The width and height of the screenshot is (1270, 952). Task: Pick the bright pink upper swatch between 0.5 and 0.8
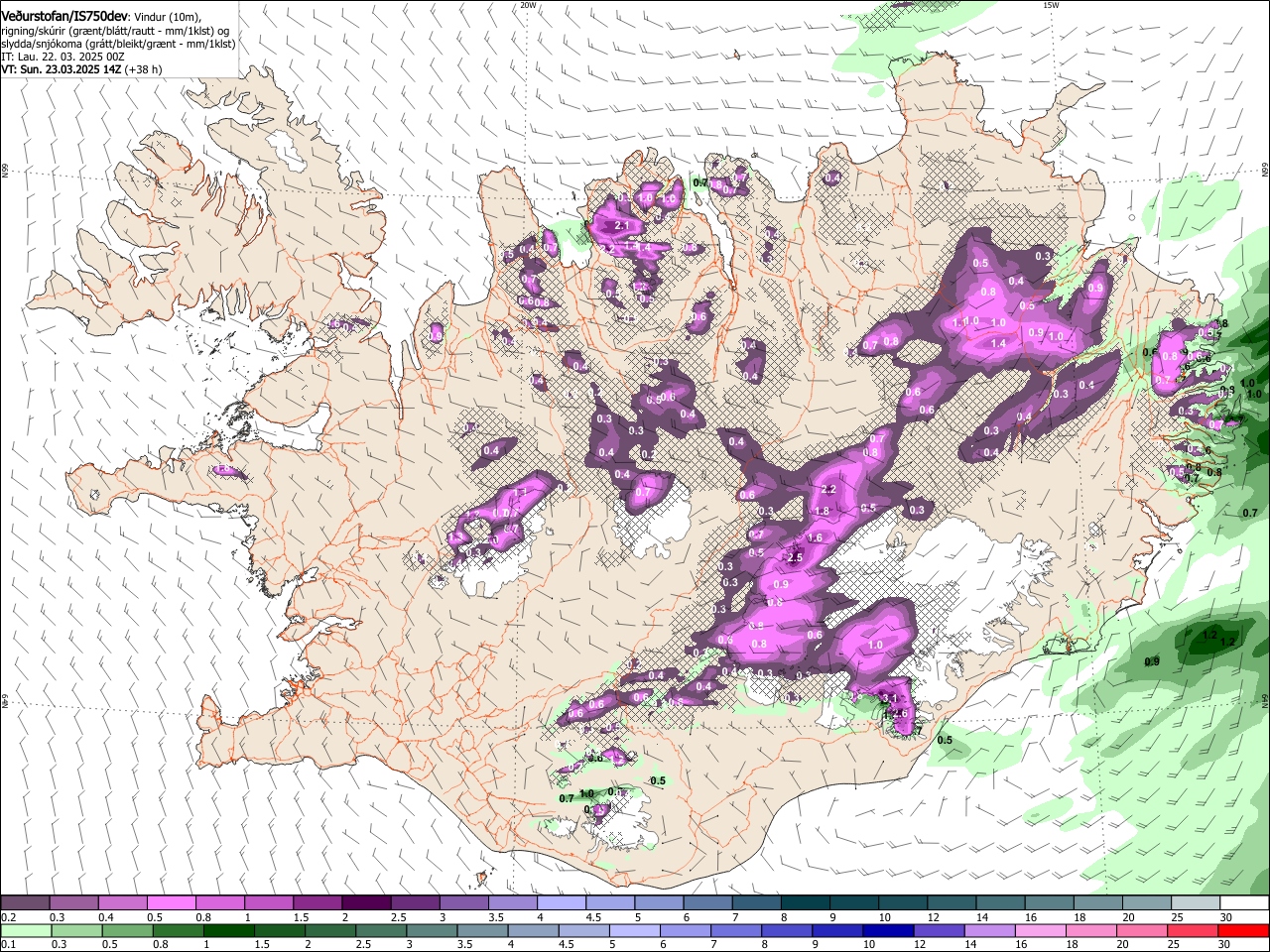pyautogui.click(x=172, y=903)
